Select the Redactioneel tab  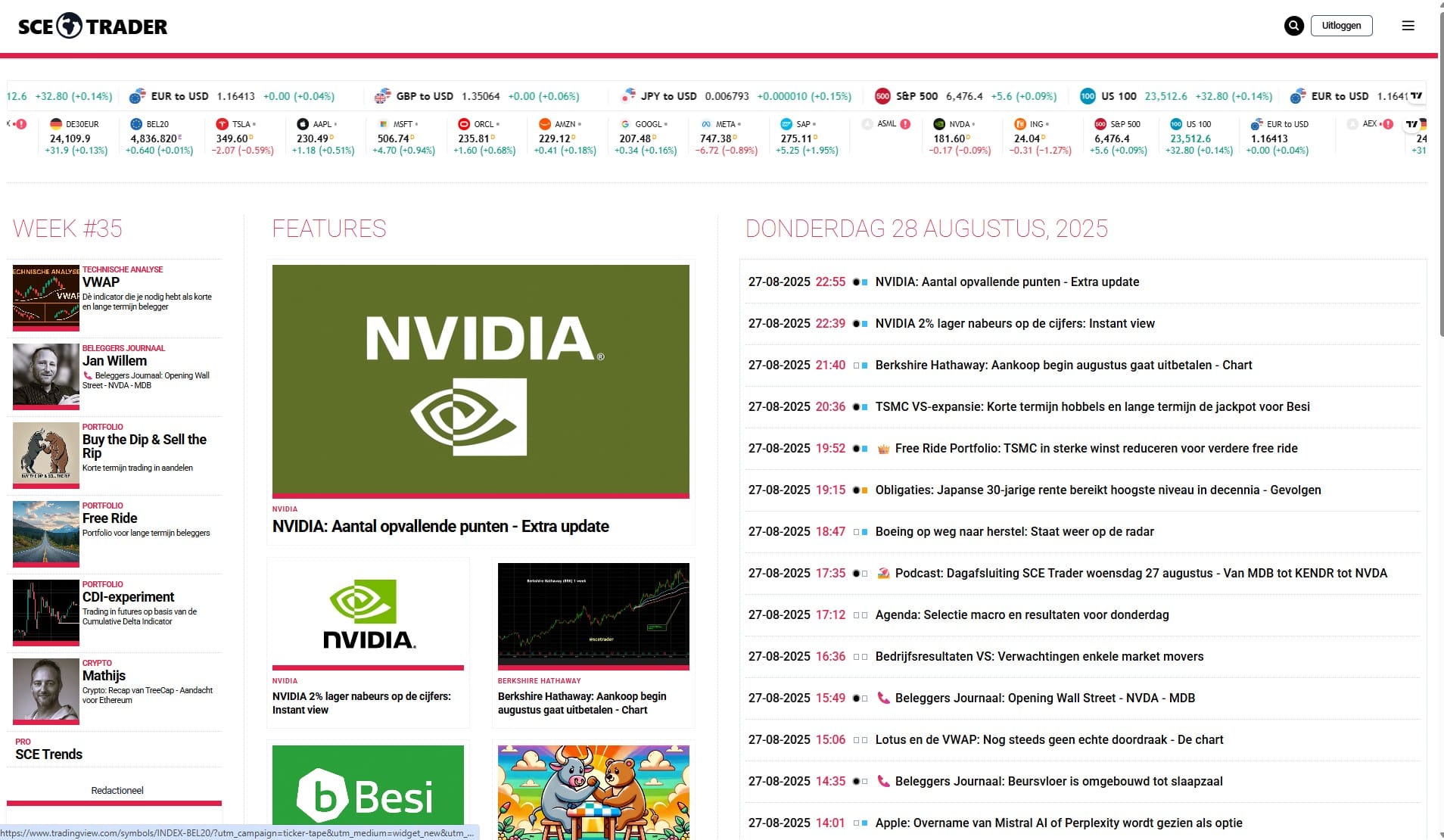point(117,790)
